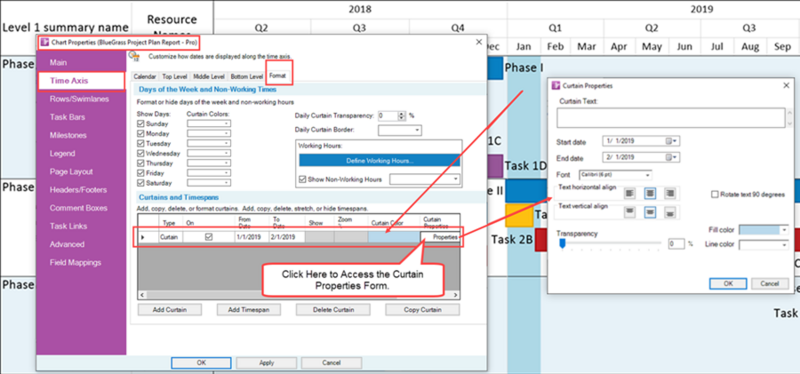Align curtain text horizontally center
This screenshot has width=800, height=374.
649,193
